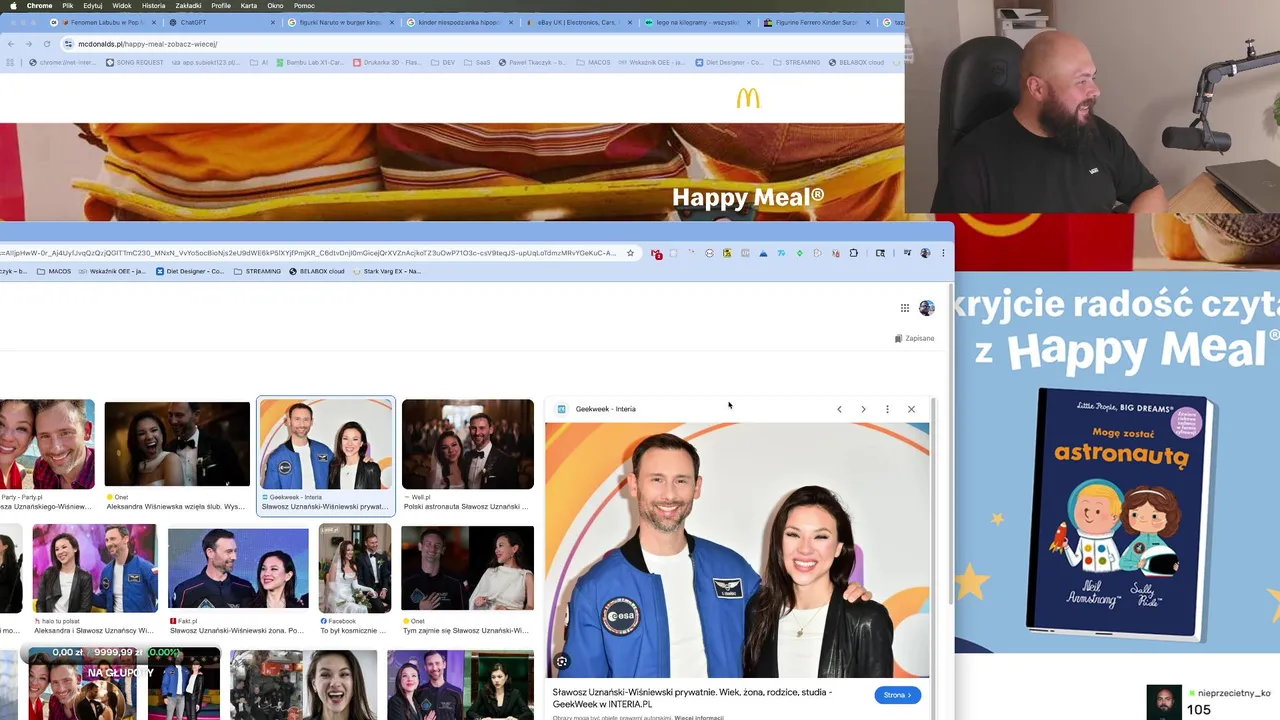Open the SaaS bookmarks folder
Viewport: 1280px width, 720px height.
[x=477, y=62]
